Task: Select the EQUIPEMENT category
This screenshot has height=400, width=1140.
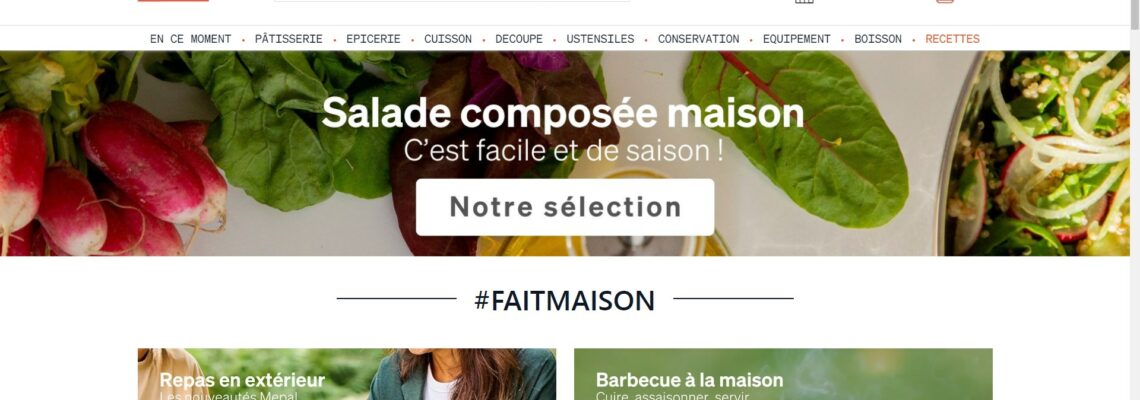Action: tap(797, 39)
